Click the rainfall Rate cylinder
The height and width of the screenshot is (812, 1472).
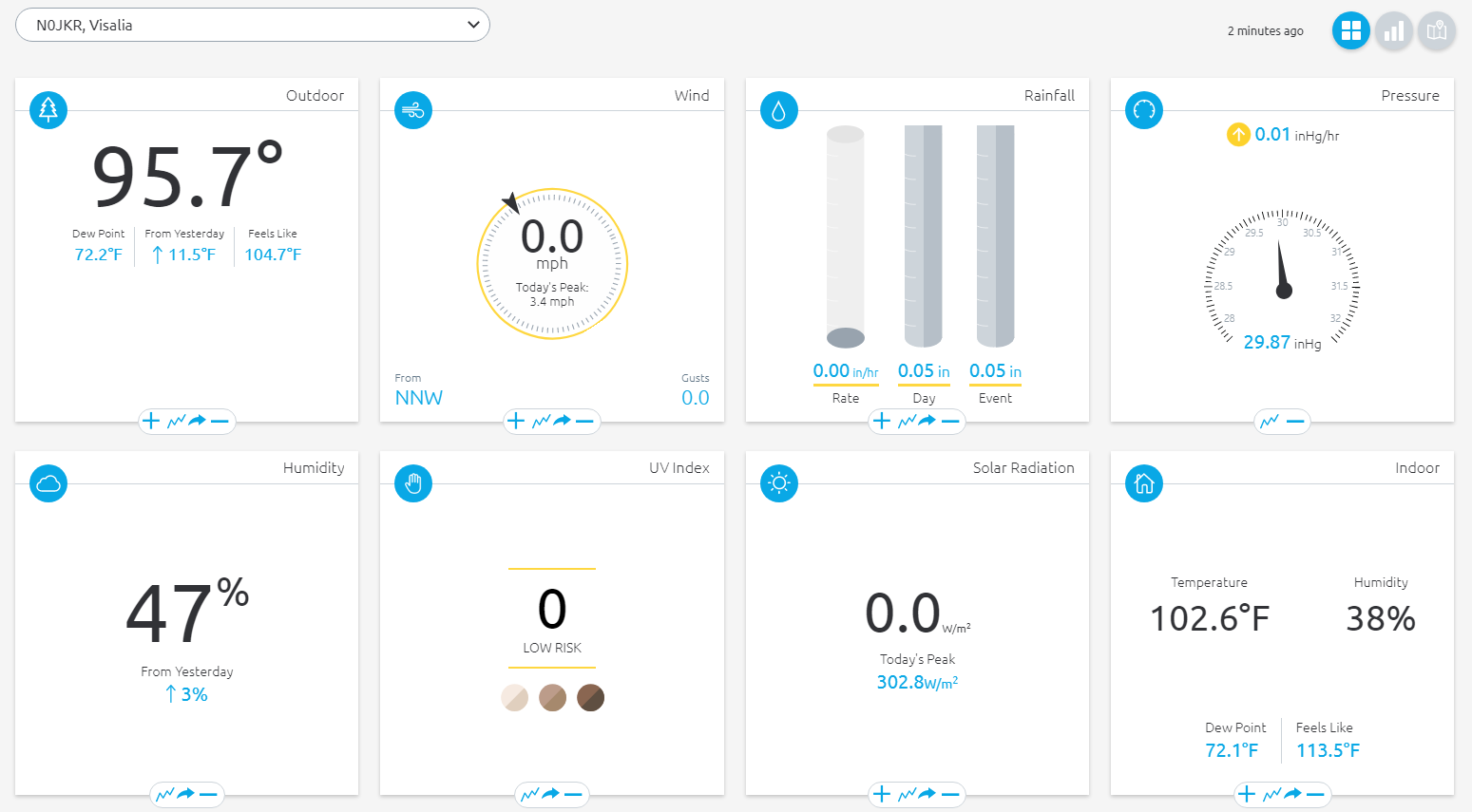[x=846, y=237]
